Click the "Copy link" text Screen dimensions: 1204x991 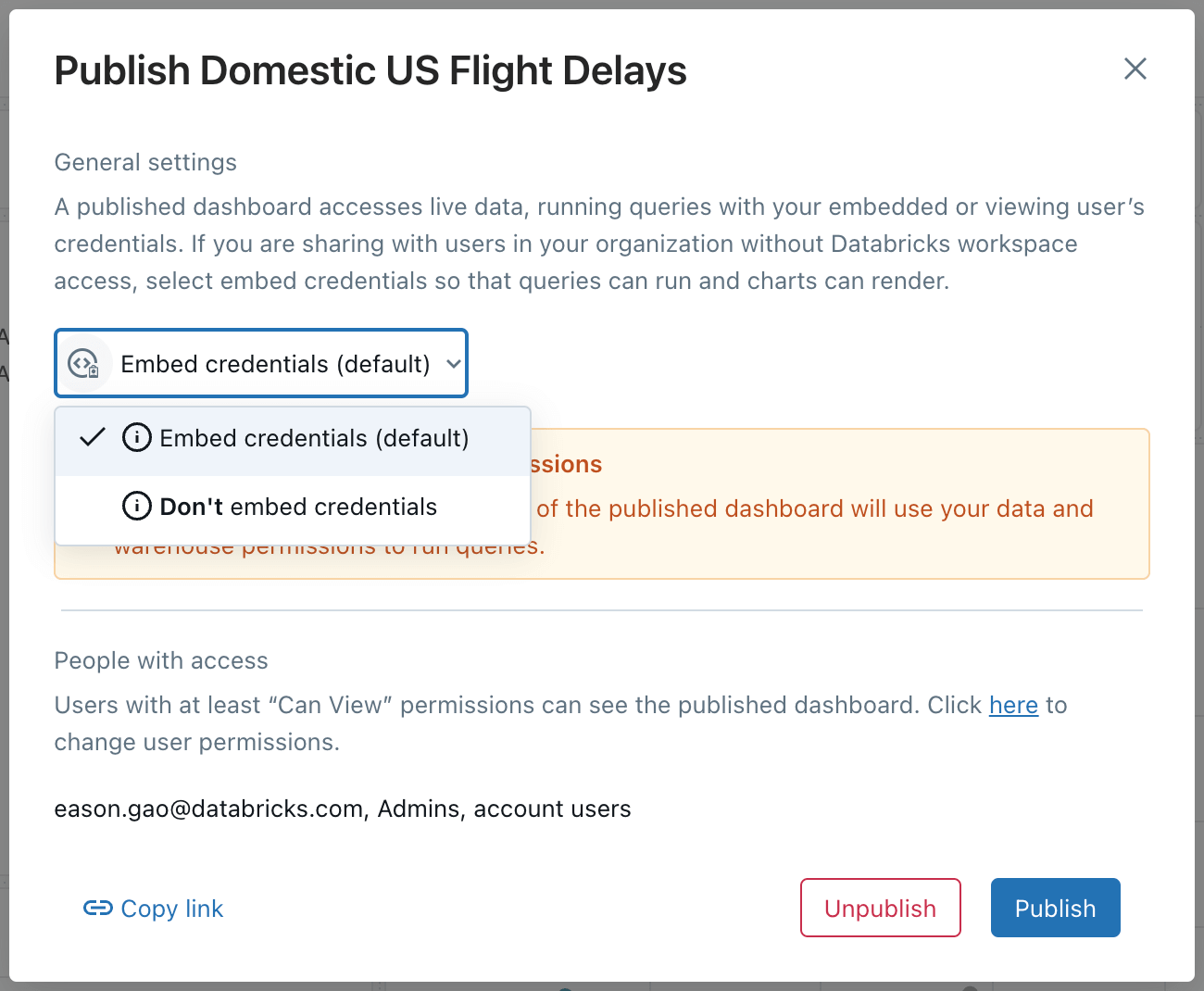(172, 909)
